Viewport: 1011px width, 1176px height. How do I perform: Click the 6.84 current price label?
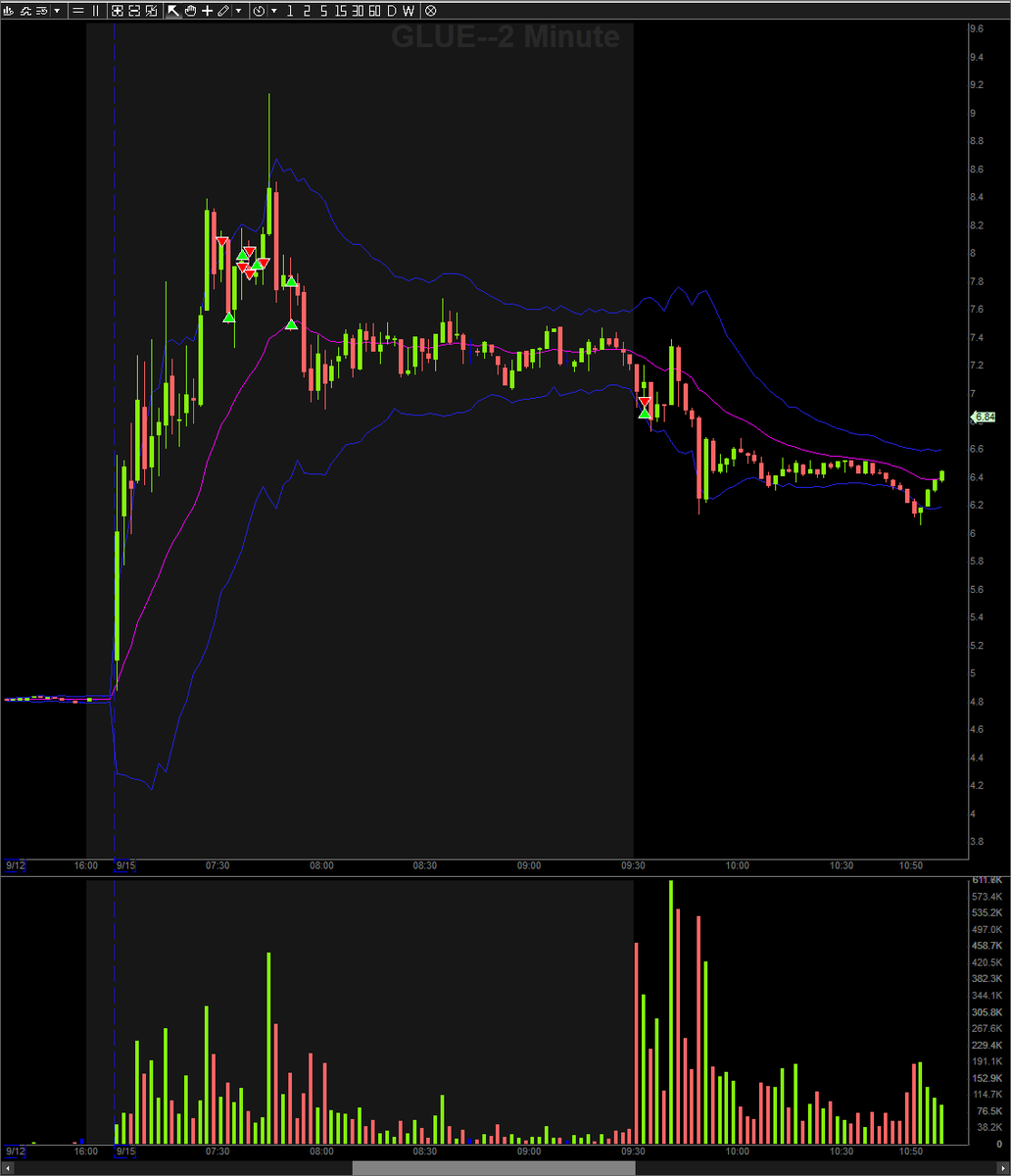983,416
